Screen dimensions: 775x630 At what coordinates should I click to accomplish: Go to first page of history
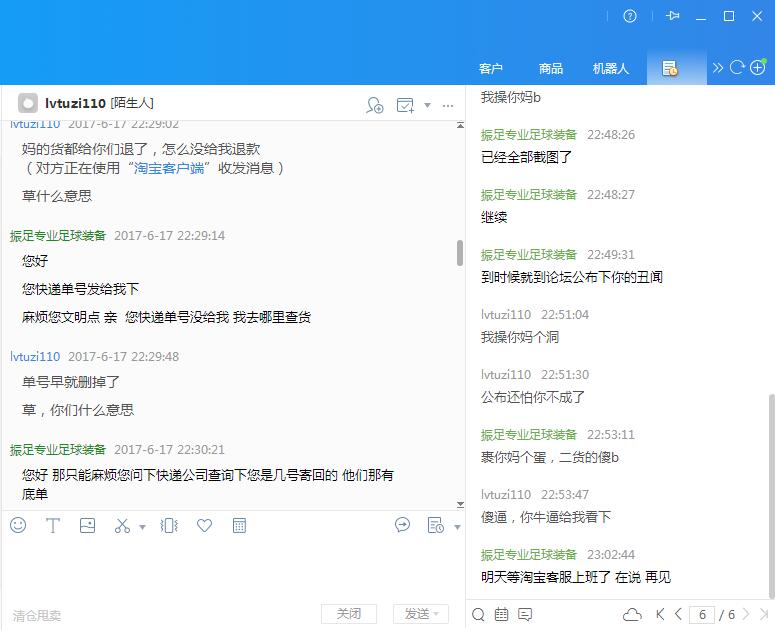pyautogui.click(x=660, y=614)
